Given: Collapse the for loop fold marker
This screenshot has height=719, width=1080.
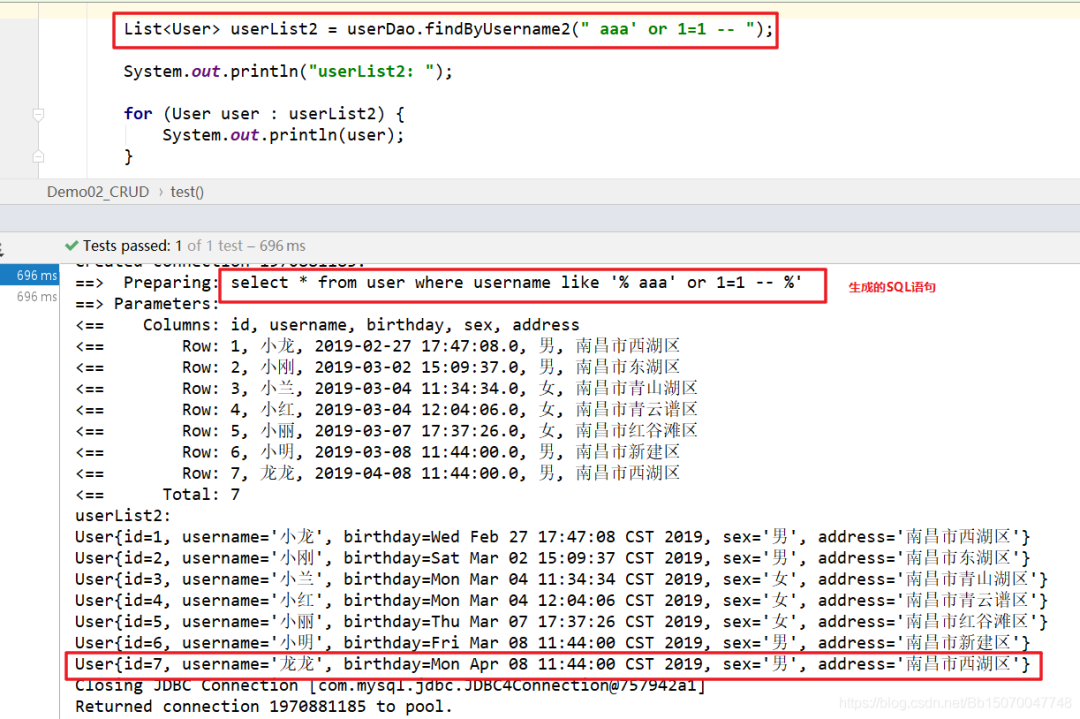Looking at the screenshot, I should [39, 114].
